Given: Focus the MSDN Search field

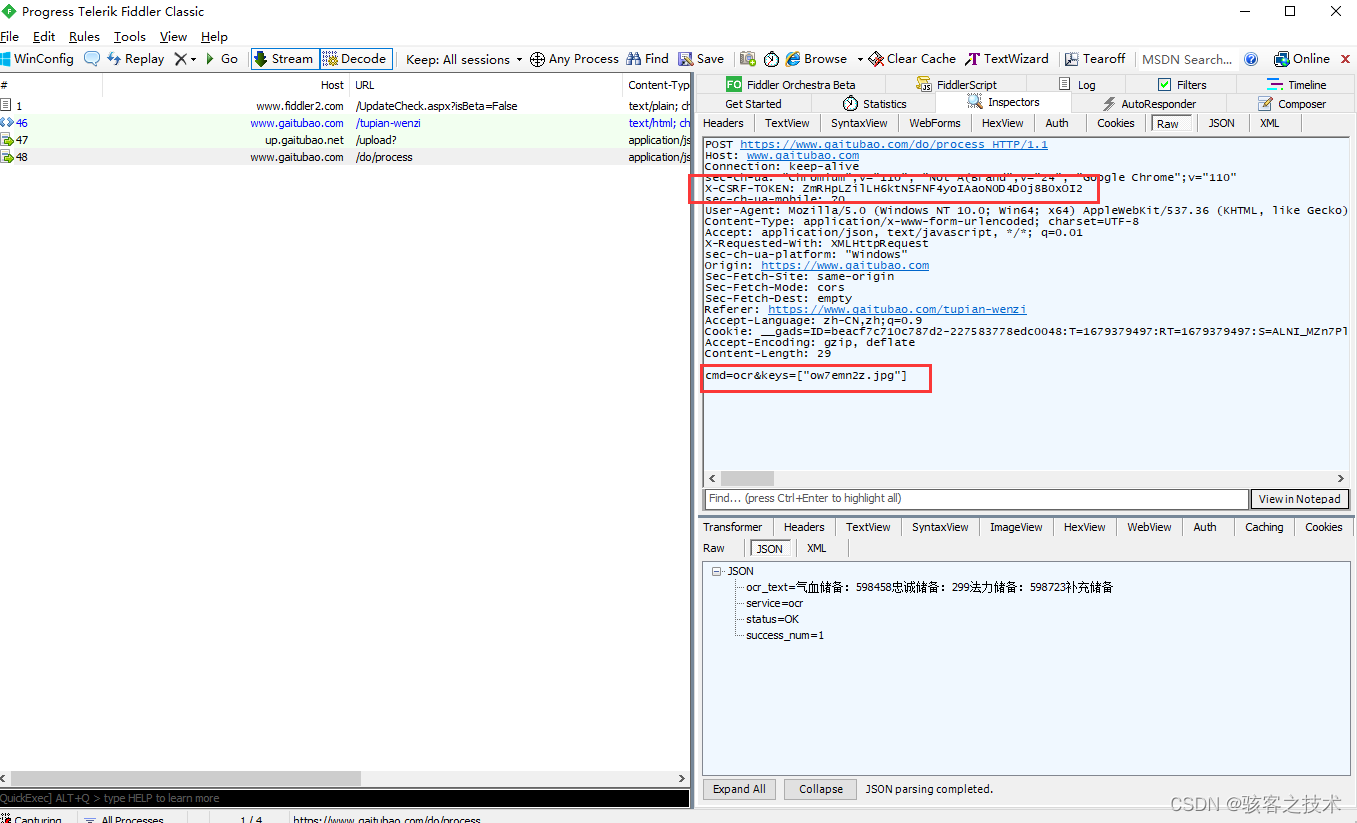Looking at the screenshot, I should (1187, 59).
